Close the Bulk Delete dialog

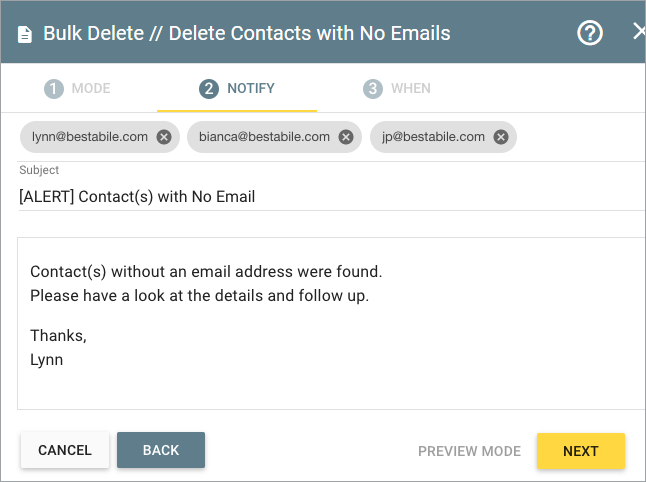click(x=639, y=31)
